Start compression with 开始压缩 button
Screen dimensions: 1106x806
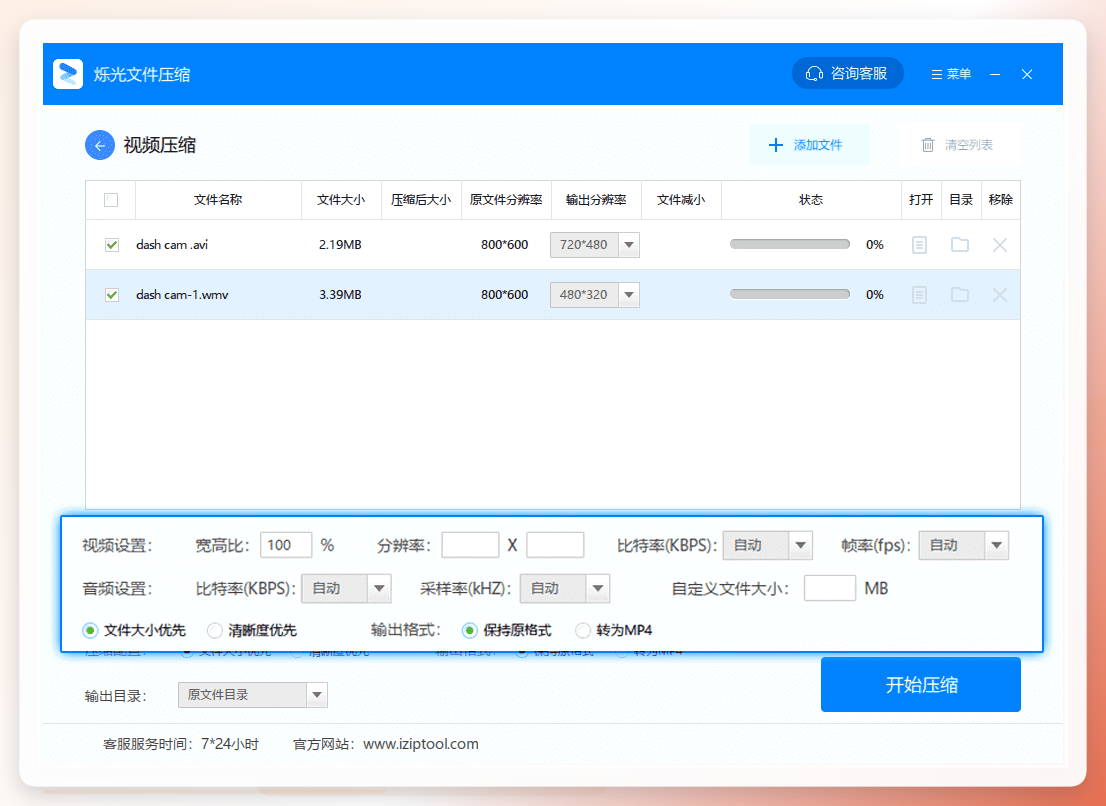920,685
